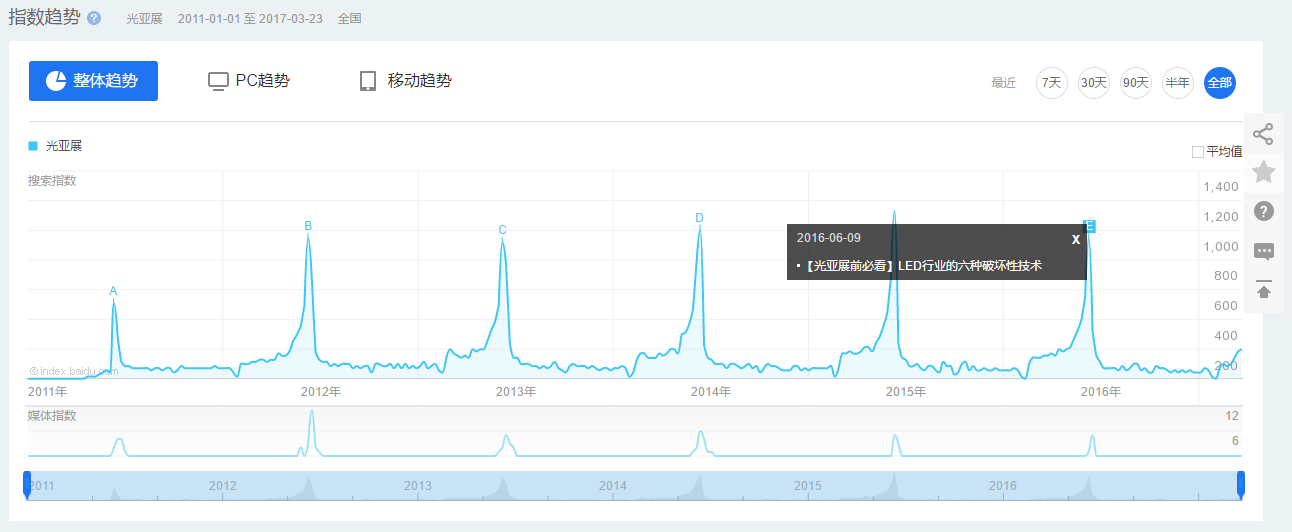This screenshot has width=1292, height=532.
Task: Select the 30天 time range
Action: click(x=1093, y=83)
